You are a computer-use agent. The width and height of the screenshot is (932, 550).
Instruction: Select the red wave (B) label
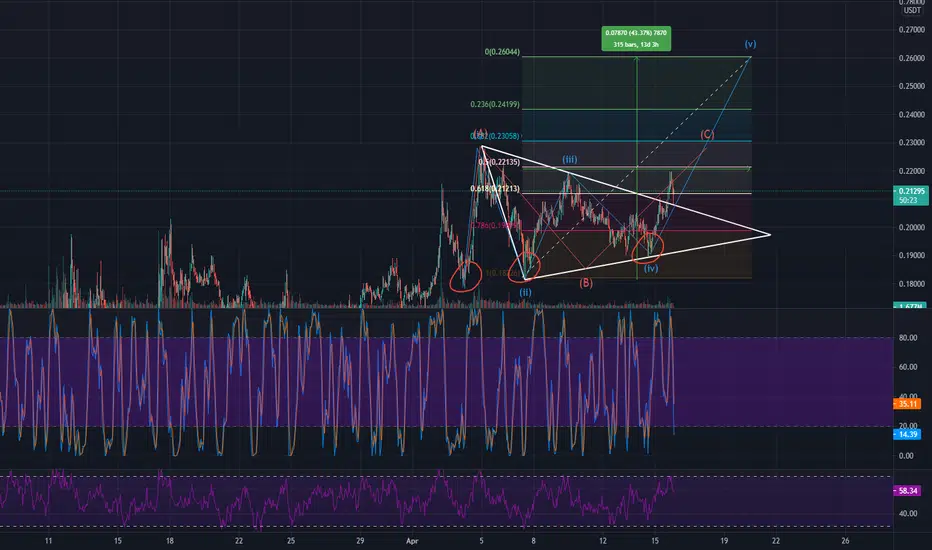tap(586, 283)
